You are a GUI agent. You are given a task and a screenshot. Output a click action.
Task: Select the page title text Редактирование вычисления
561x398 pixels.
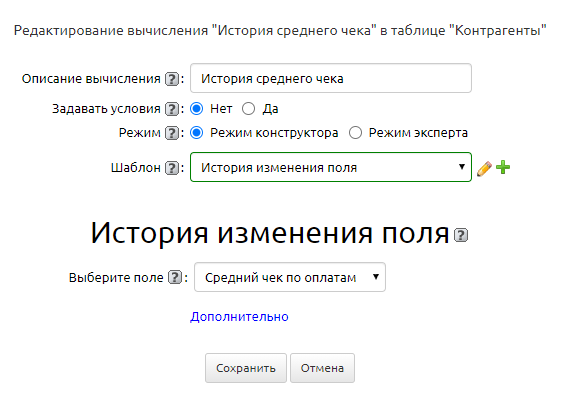111,30
